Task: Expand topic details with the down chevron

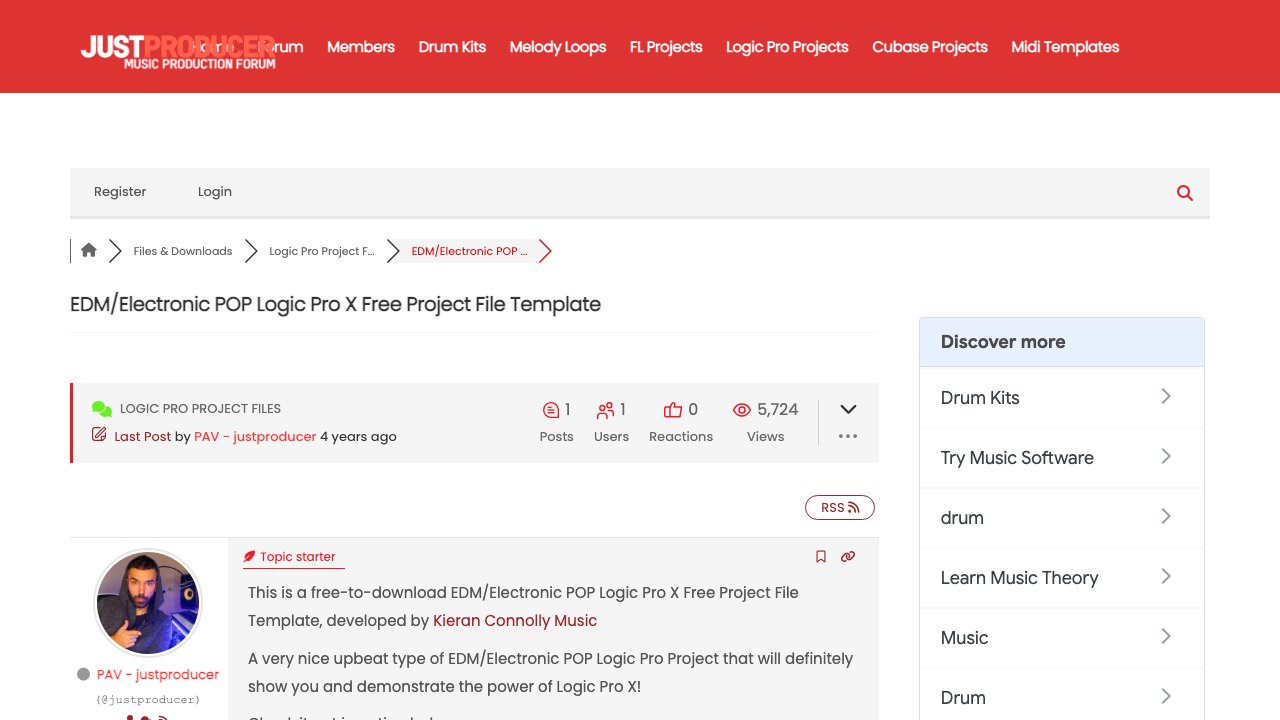Action: coord(848,409)
